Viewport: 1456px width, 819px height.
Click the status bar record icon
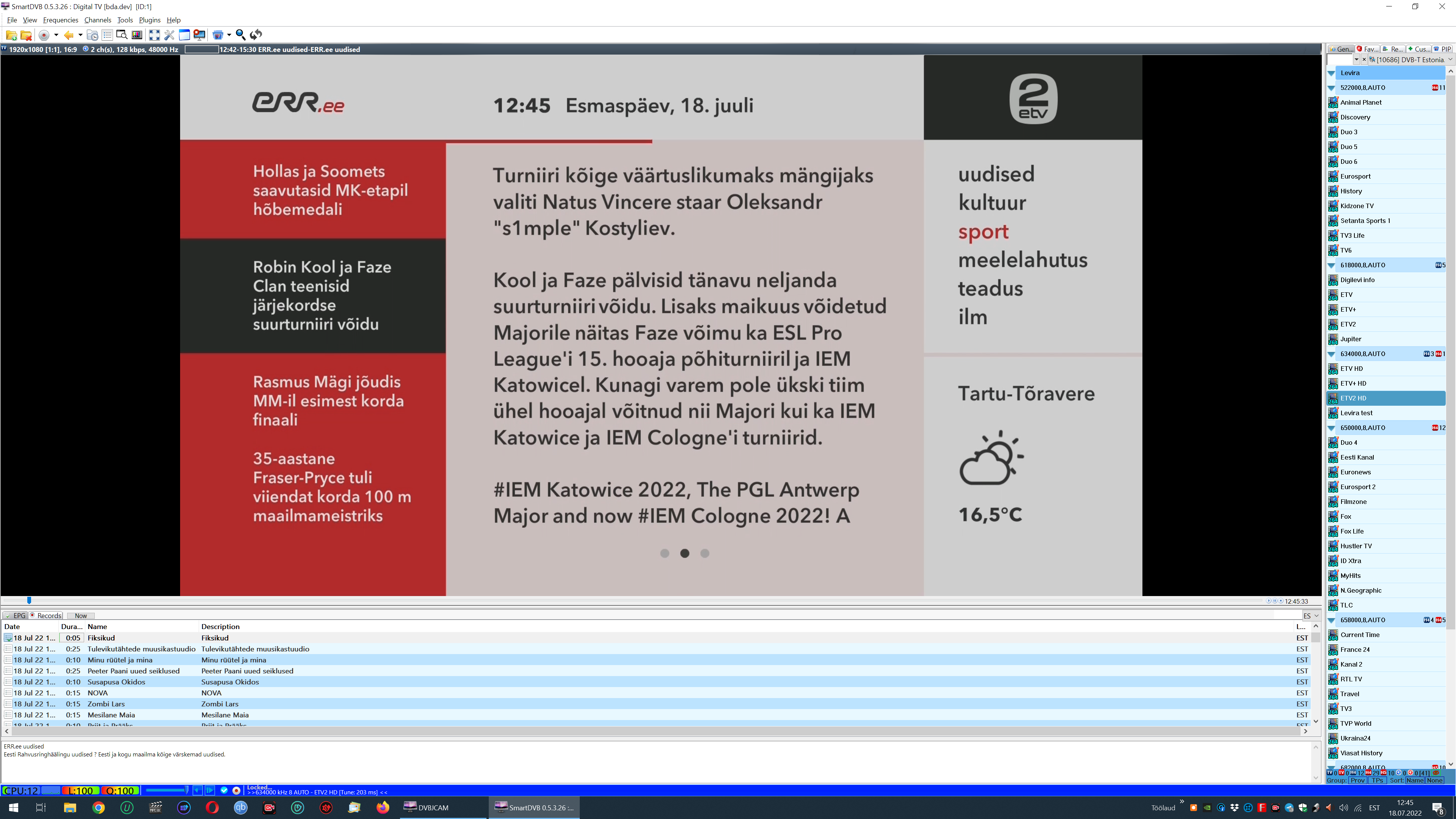point(236,790)
